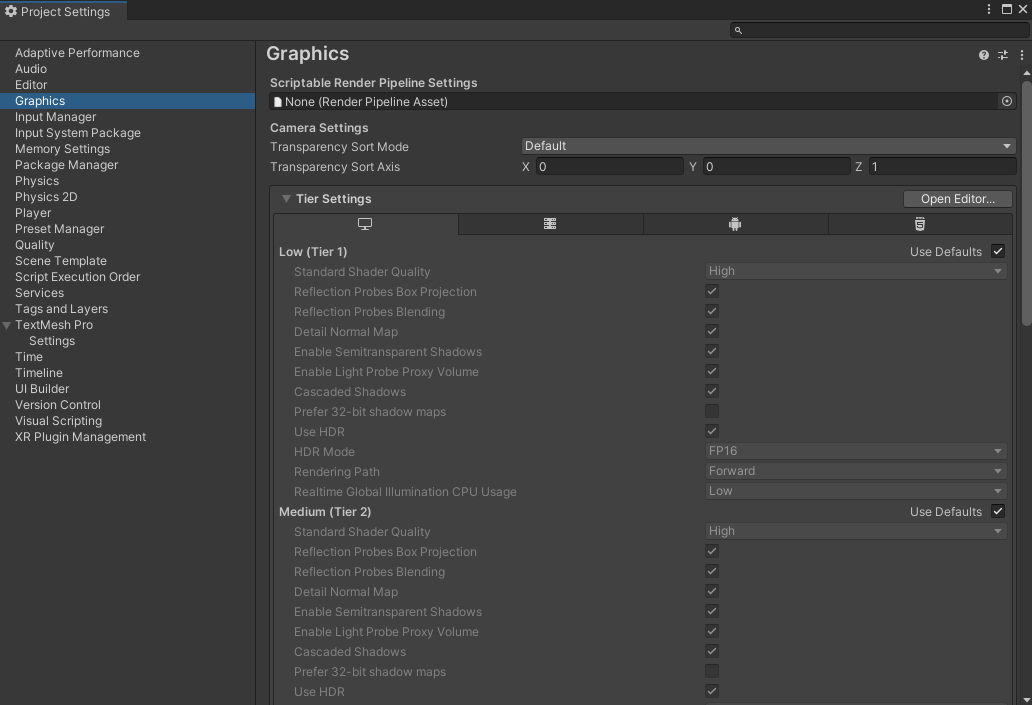Viewport: 1032px width, 705px height.
Task: Select Settings under TextMesh Pro
Action: pyautogui.click(x=52, y=341)
